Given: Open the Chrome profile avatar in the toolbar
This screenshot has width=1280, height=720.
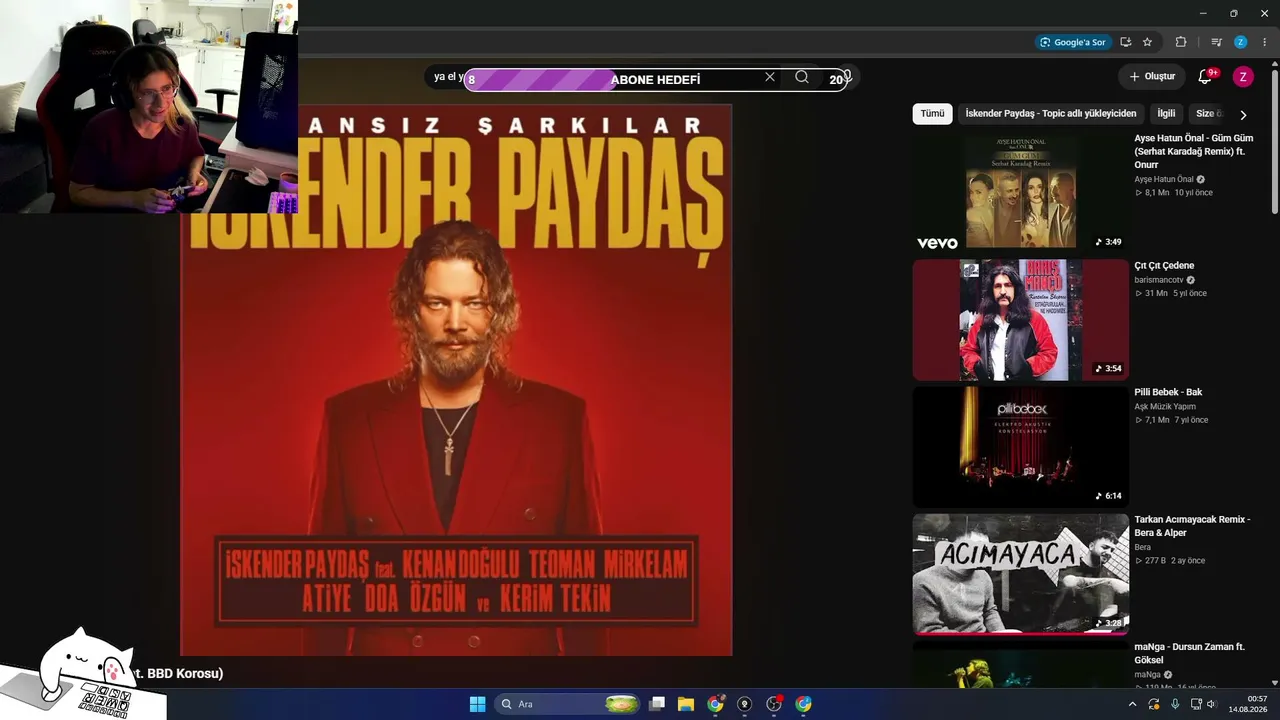Looking at the screenshot, I should click(x=1240, y=42).
